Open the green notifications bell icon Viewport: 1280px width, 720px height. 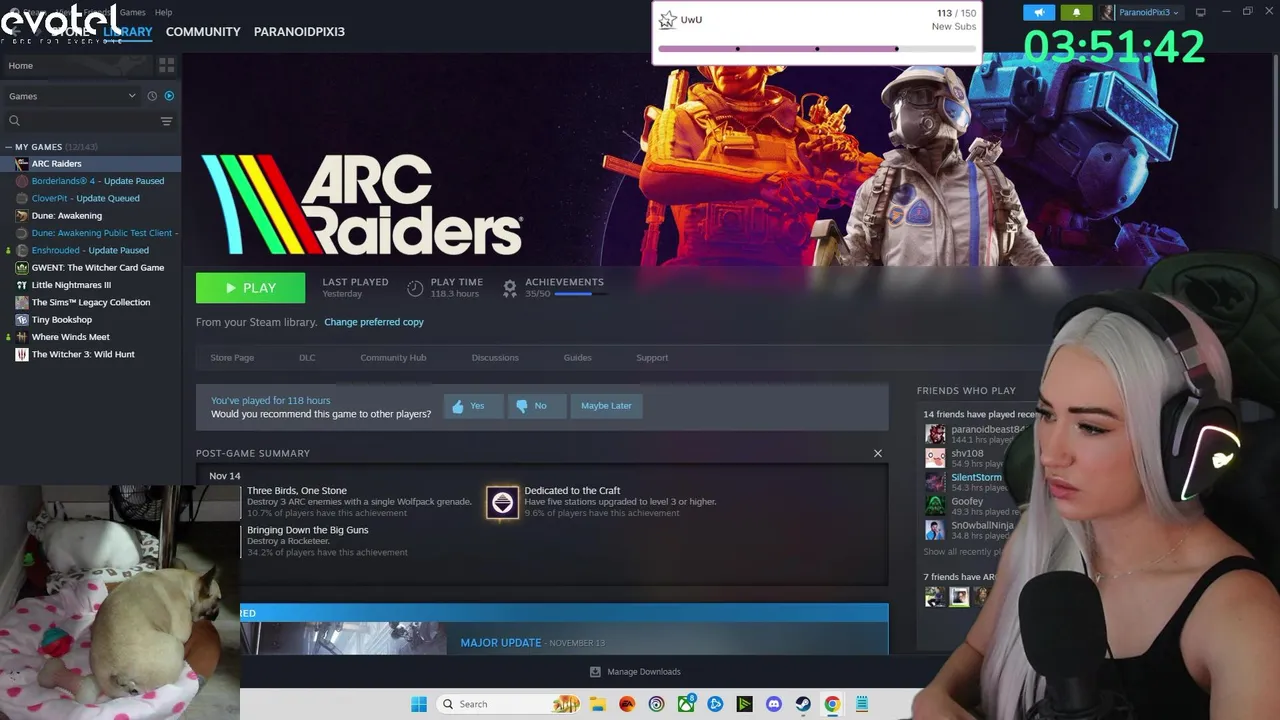click(x=1076, y=12)
